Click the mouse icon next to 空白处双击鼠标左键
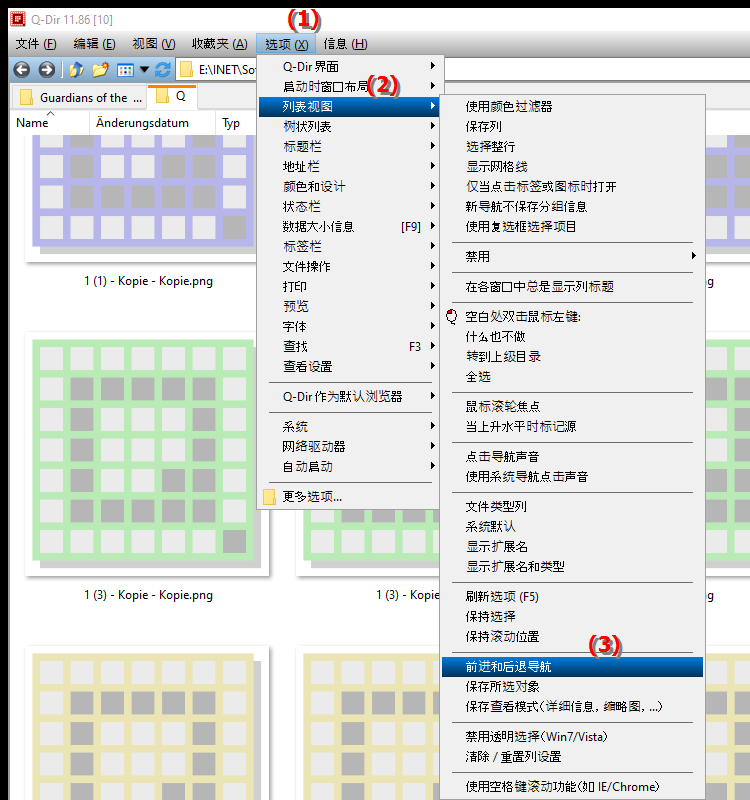This screenshot has width=750, height=800. coord(452,317)
